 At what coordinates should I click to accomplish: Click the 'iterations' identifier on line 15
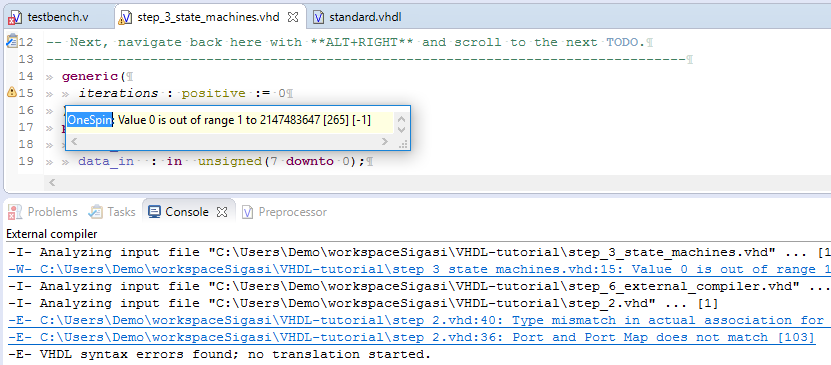118,93
